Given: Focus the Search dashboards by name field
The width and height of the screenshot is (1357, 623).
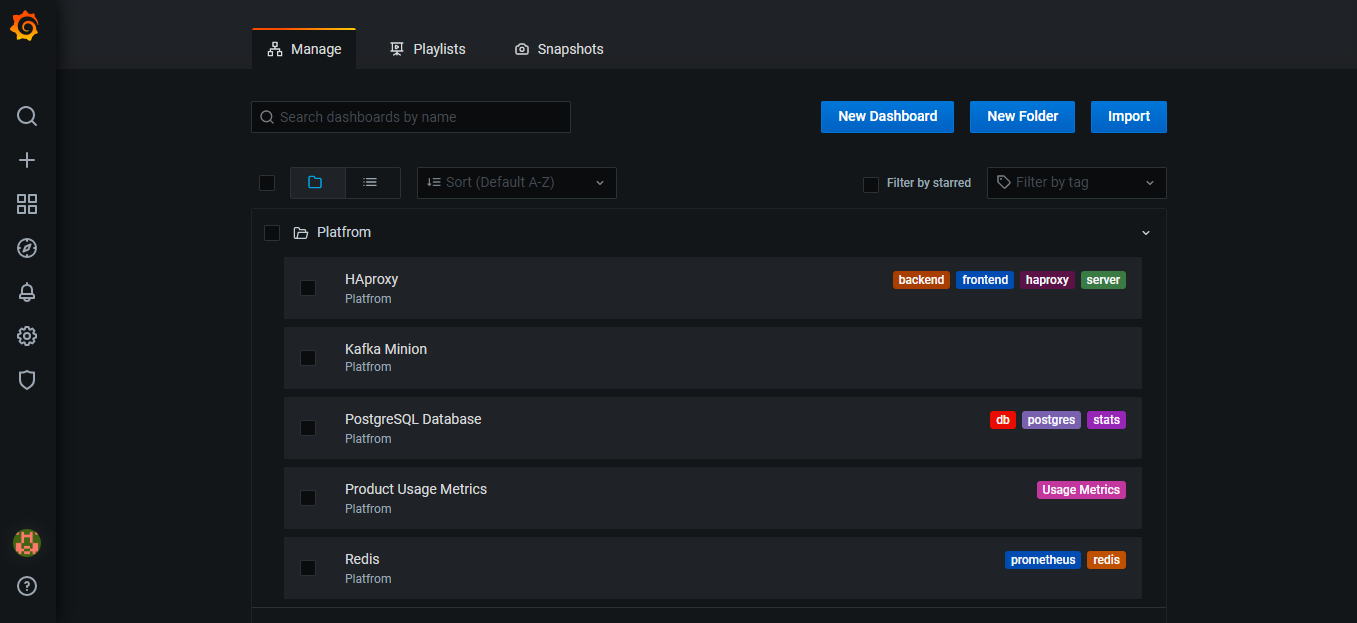Looking at the screenshot, I should click(x=411, y=117).
